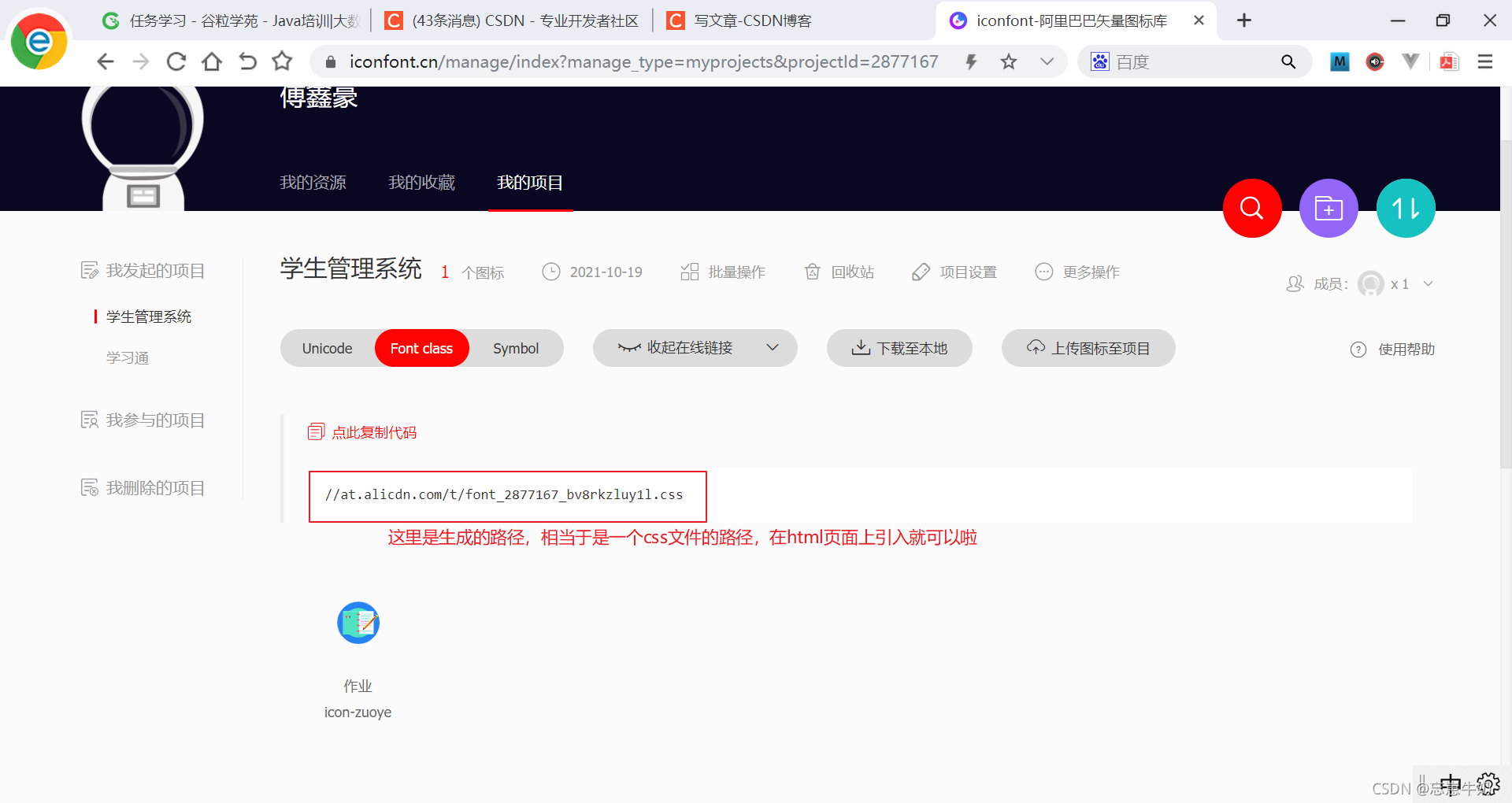Open the bookmarks bar chevron dropdown

coord(1047,61)
